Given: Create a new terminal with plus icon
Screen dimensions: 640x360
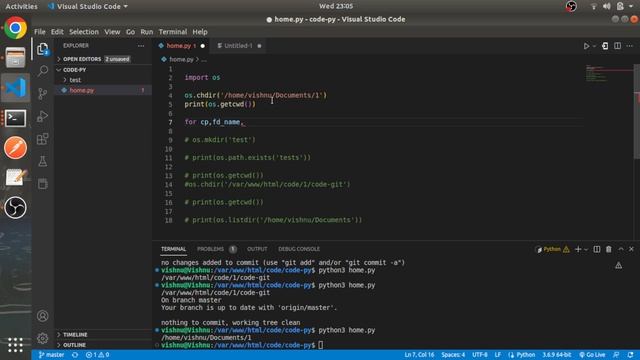Looking at the screenshot, I should tap(578, 249).
